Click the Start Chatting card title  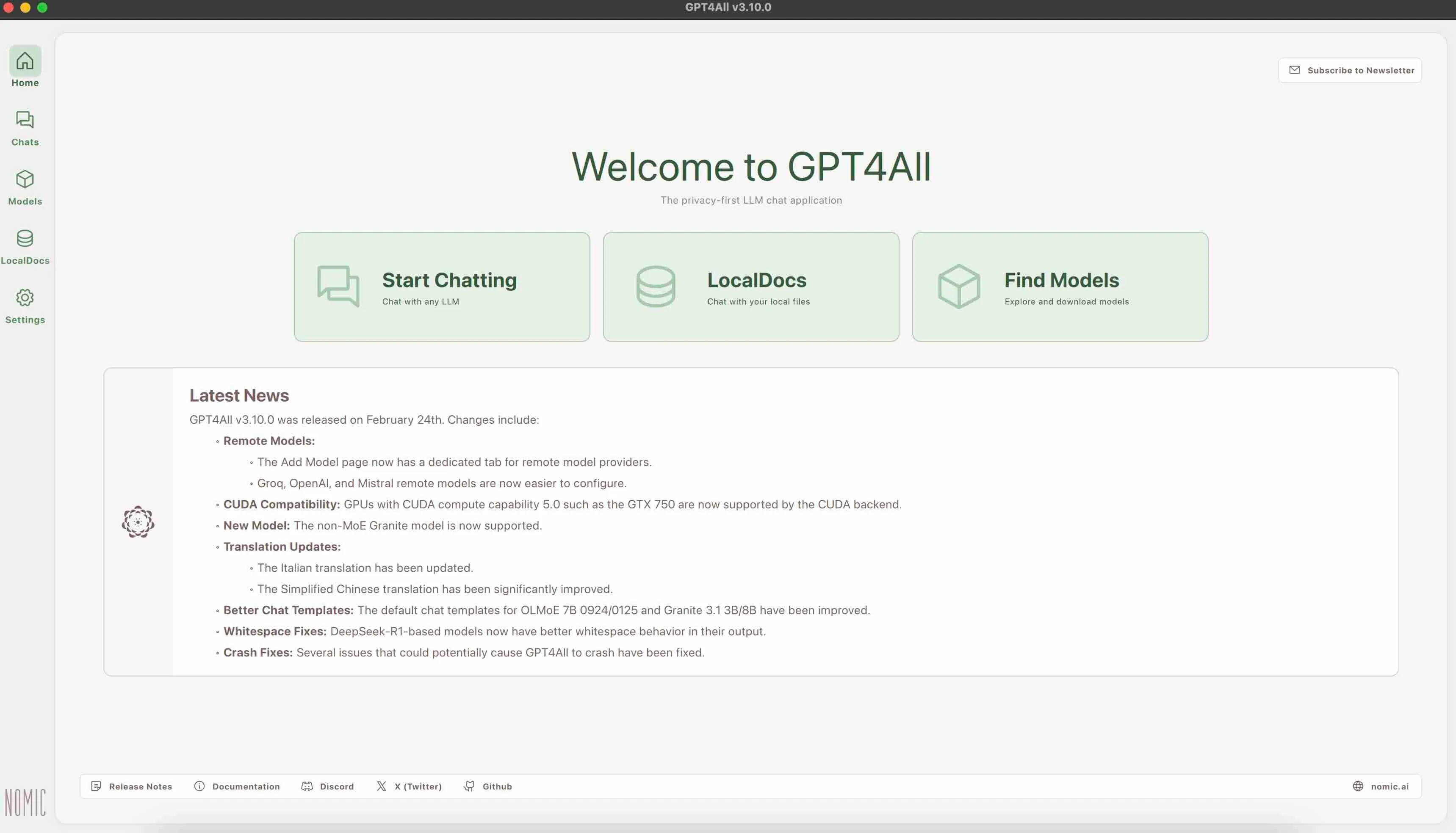point(449,280)
